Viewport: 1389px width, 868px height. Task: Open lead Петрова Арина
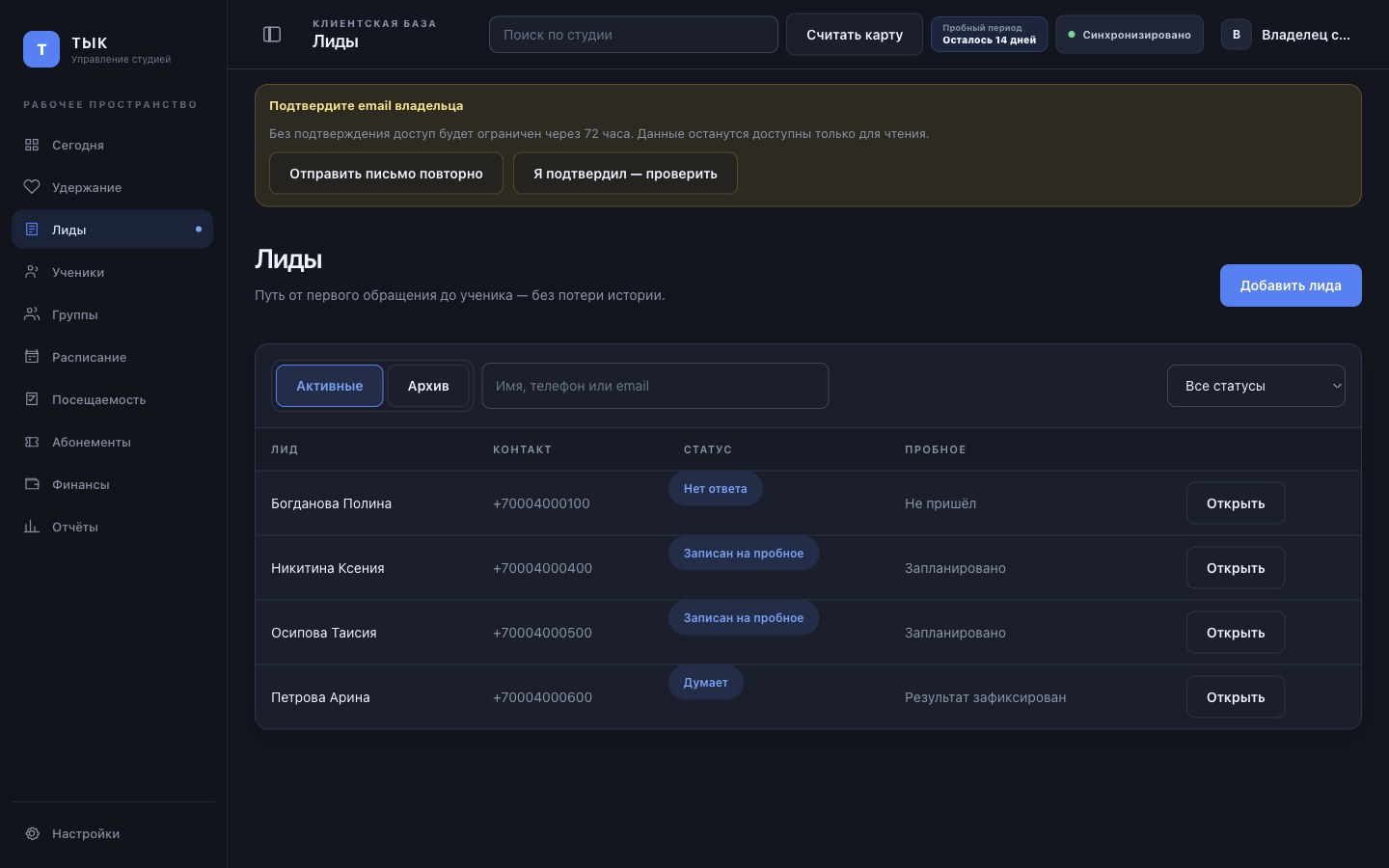tap(1236, 697)
